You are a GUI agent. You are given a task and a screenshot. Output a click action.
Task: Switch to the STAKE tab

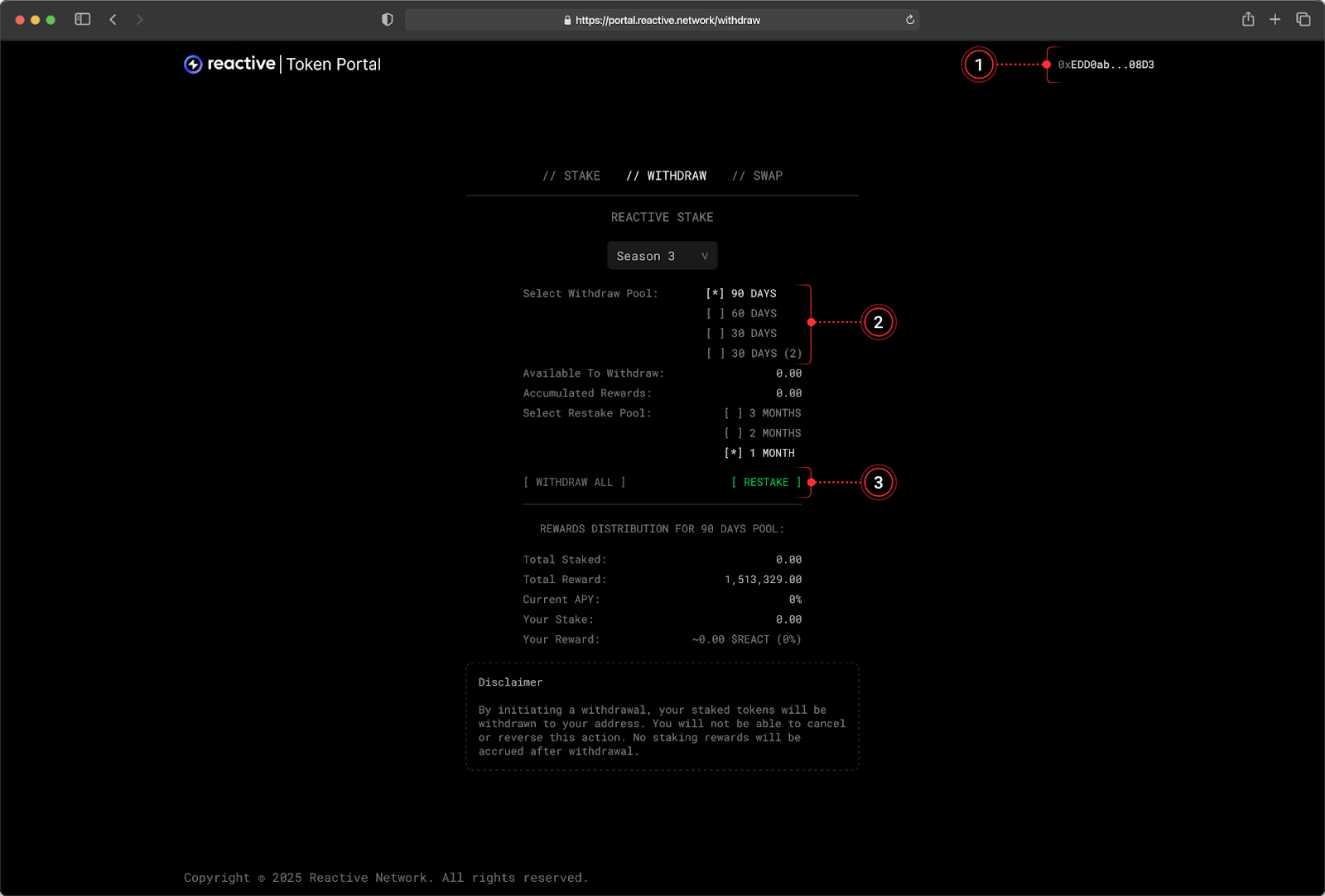571,176
